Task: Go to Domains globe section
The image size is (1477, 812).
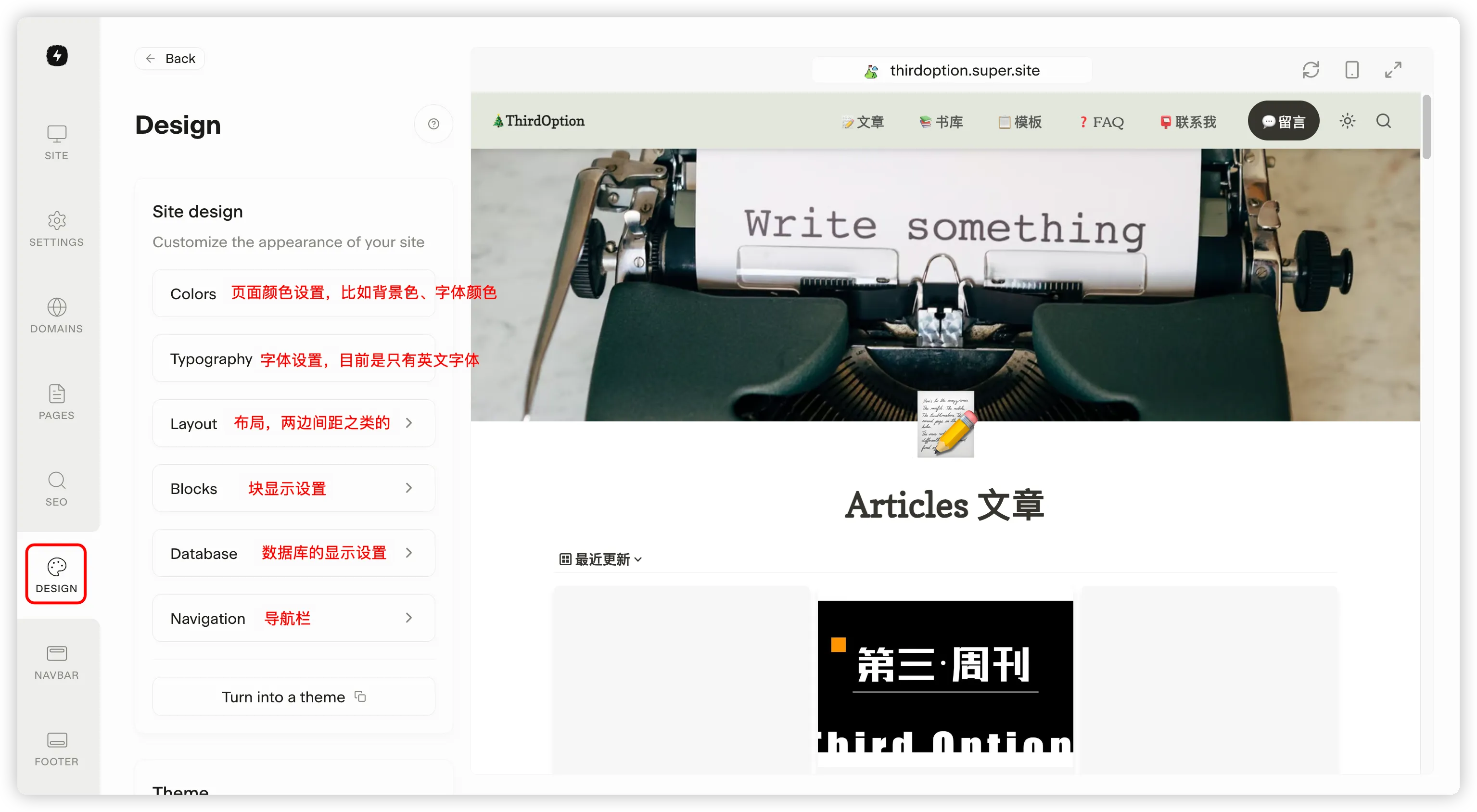Action: [x=56, y=316]
